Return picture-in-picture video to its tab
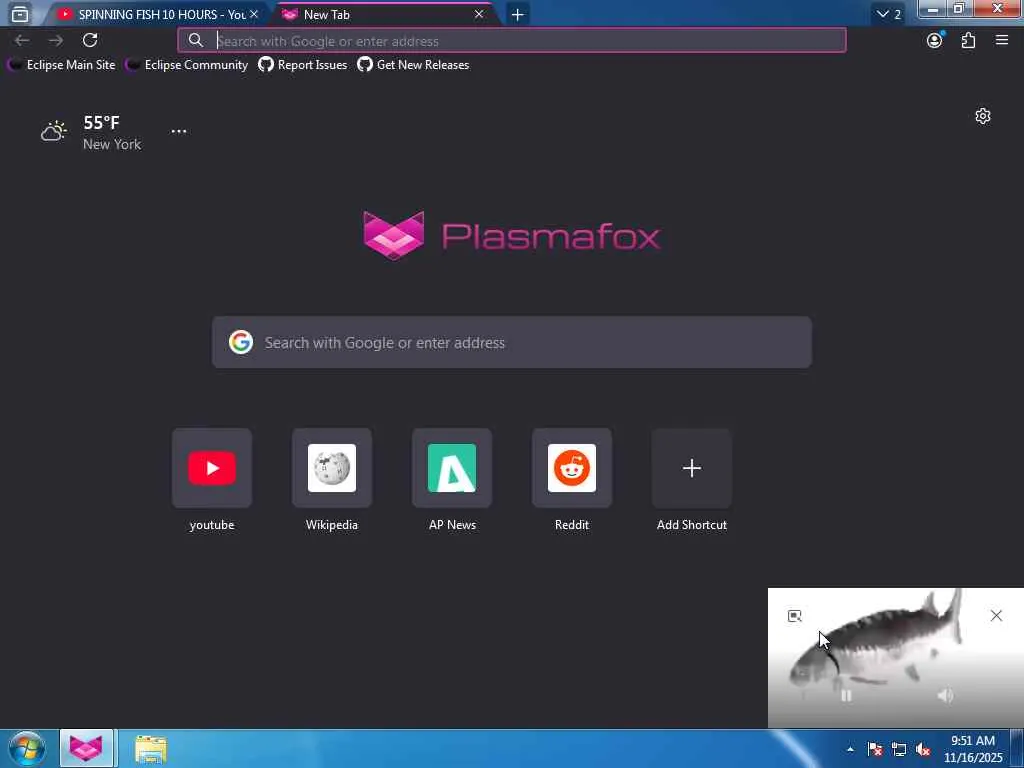1024x768 pixels. coord(794,616)
